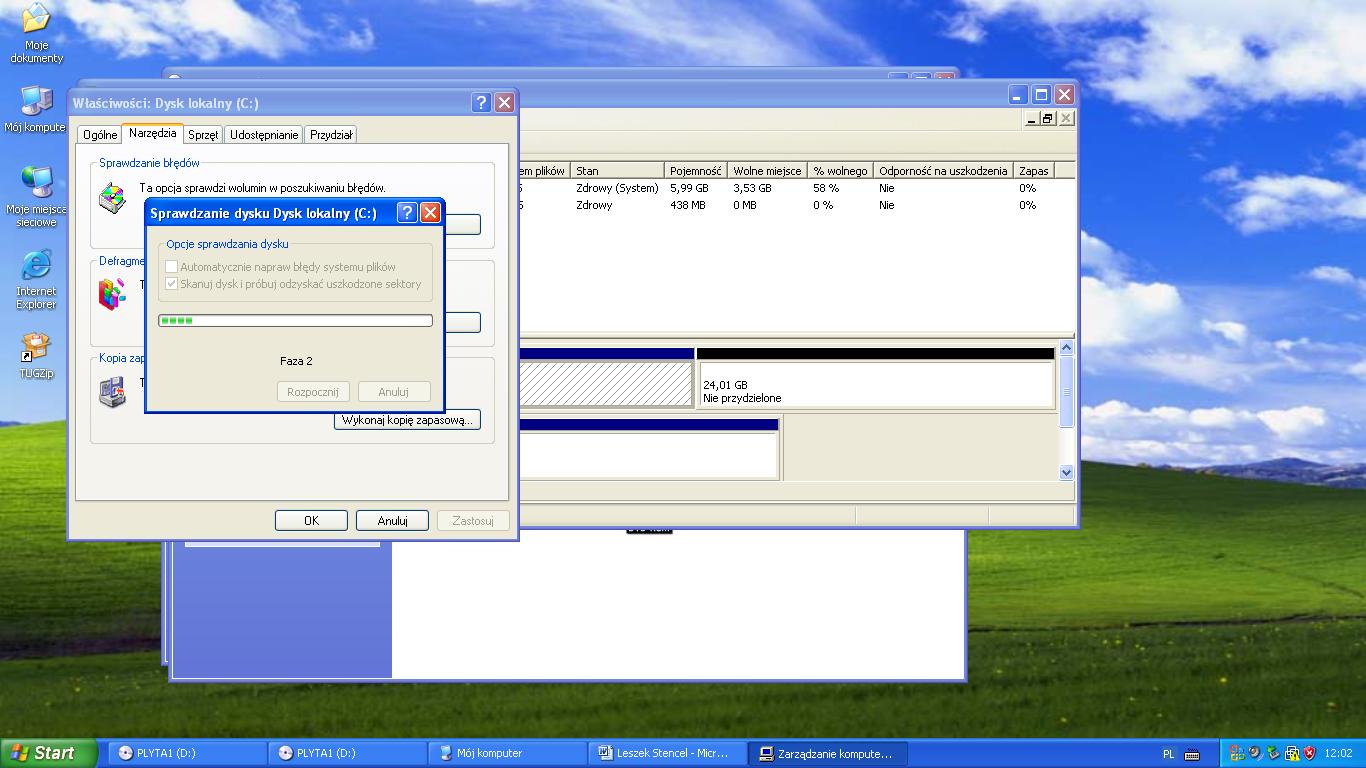This screenshot has width=1366, height=768.
Task: Open the Start menu
Action: 49,753
